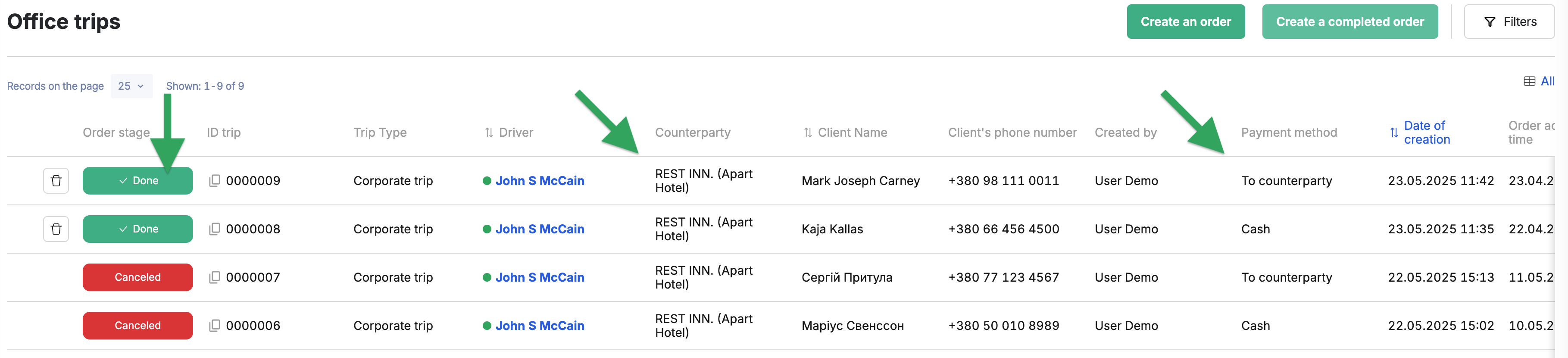Open John S McCain link in first row
This screenshot has width=1568, height=358.
(539, 181)
